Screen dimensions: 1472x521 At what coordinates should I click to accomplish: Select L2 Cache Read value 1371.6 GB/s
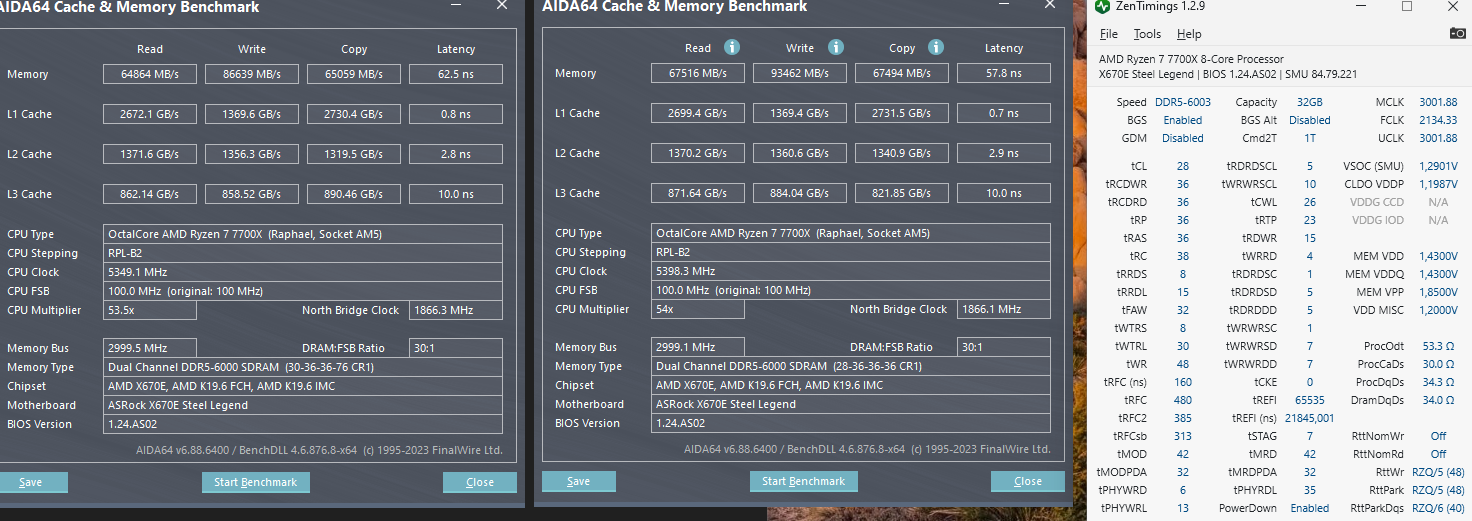pyautogui.click(x=150, y=154)
